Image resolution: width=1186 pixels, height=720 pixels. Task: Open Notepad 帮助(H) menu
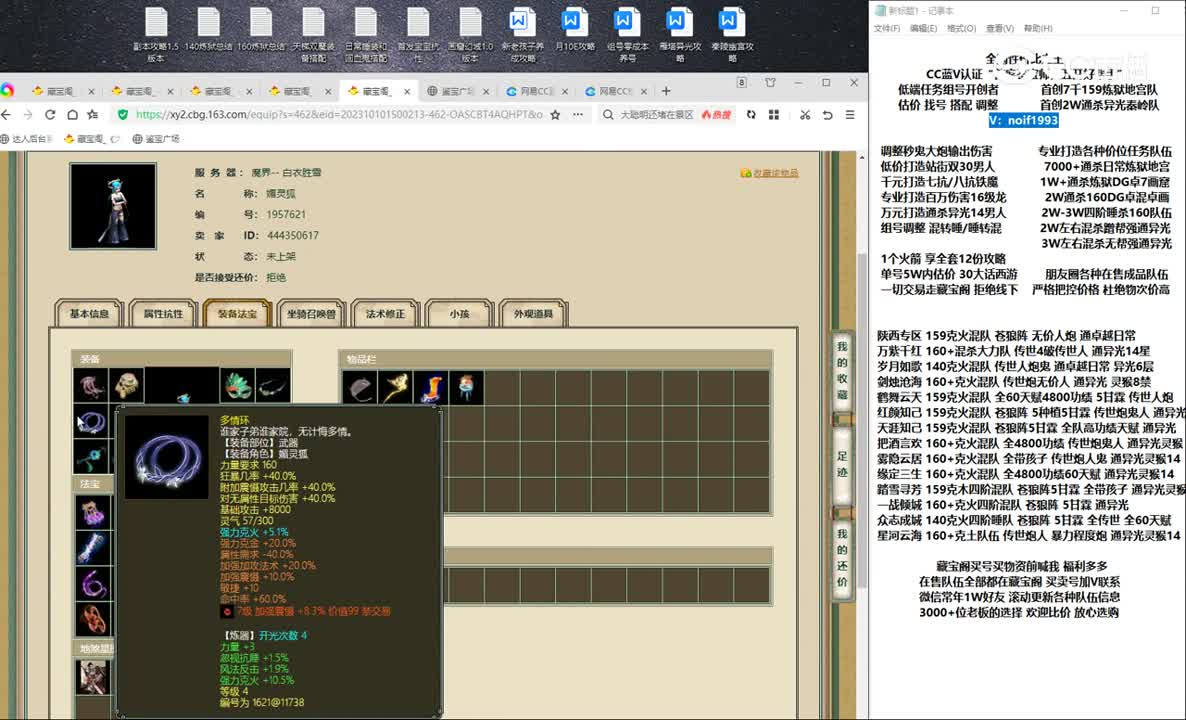[1038, 29]
